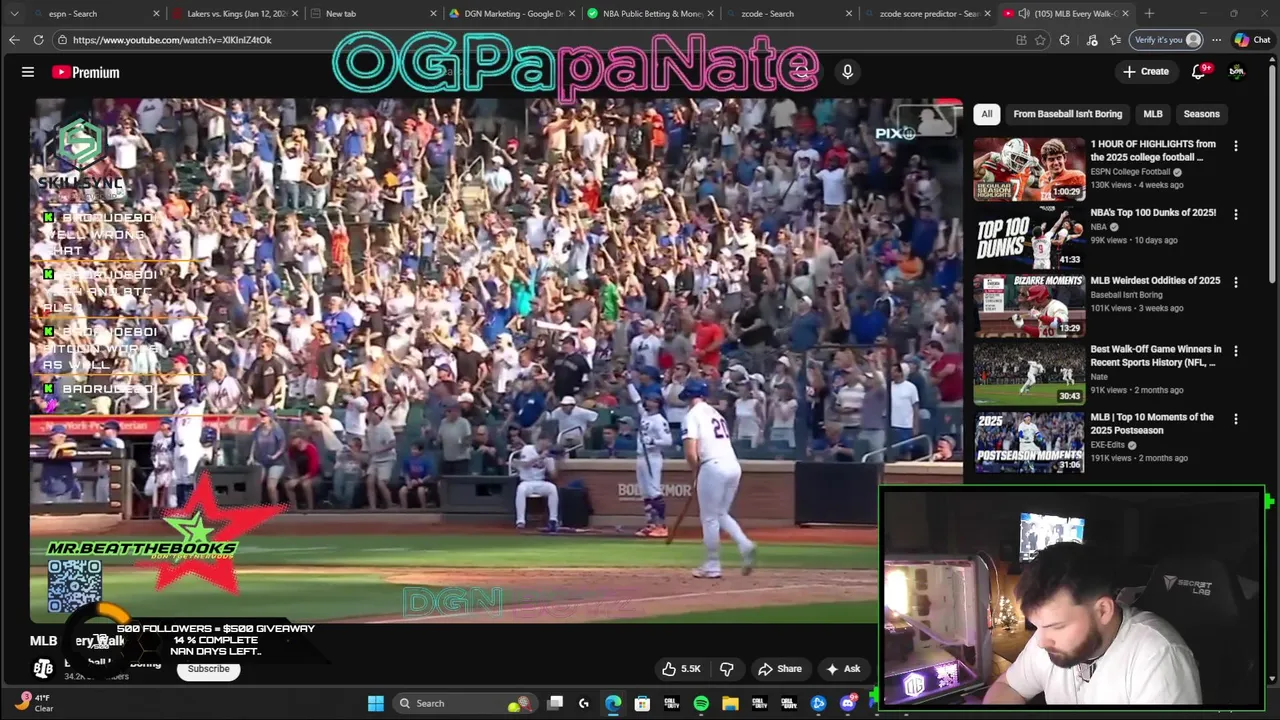Open options for MLB Weirdest Oddities video
This screenshot has width=1280, height=720.
1236,282
